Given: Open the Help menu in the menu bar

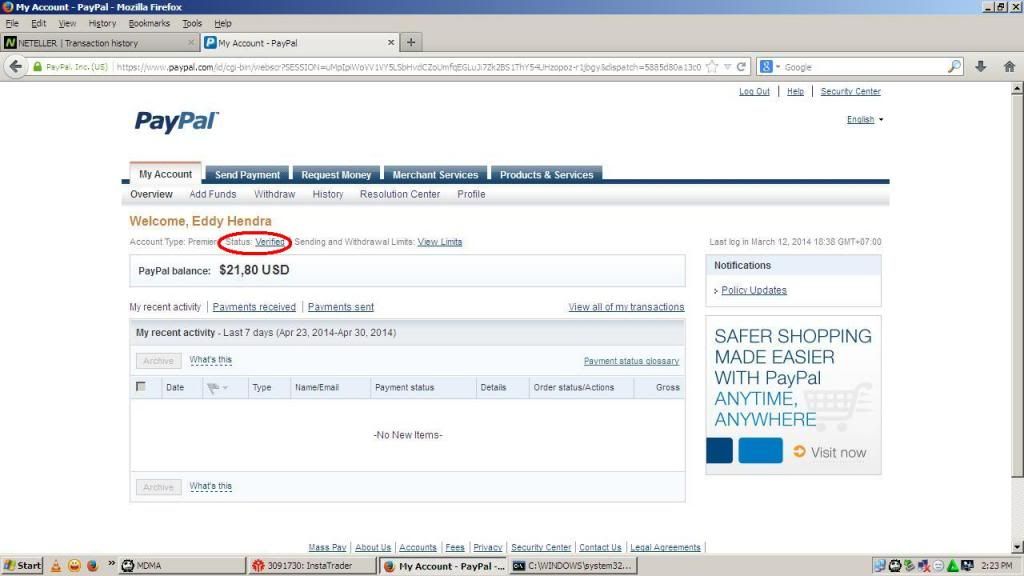Looking at the screenshot, I should pyautogui.click(x=223, y=24).
